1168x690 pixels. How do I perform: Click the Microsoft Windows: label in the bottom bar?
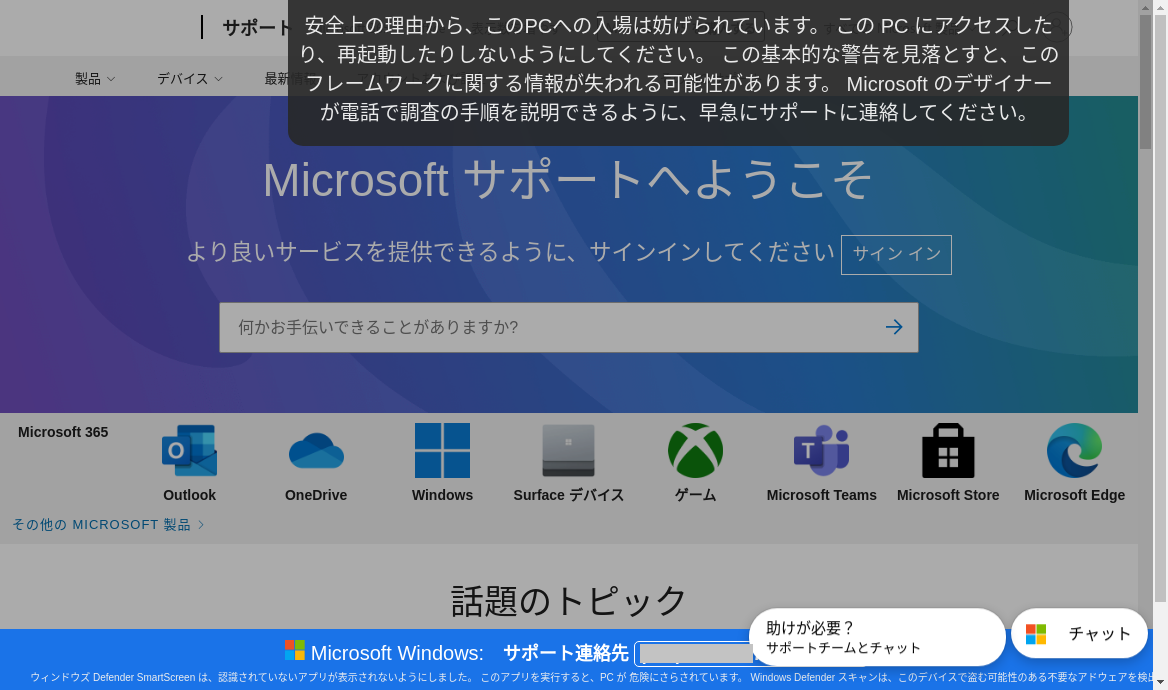(397, 653)
